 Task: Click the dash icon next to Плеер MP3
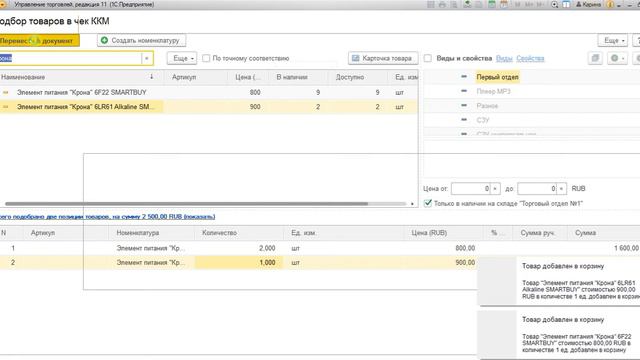464,91
